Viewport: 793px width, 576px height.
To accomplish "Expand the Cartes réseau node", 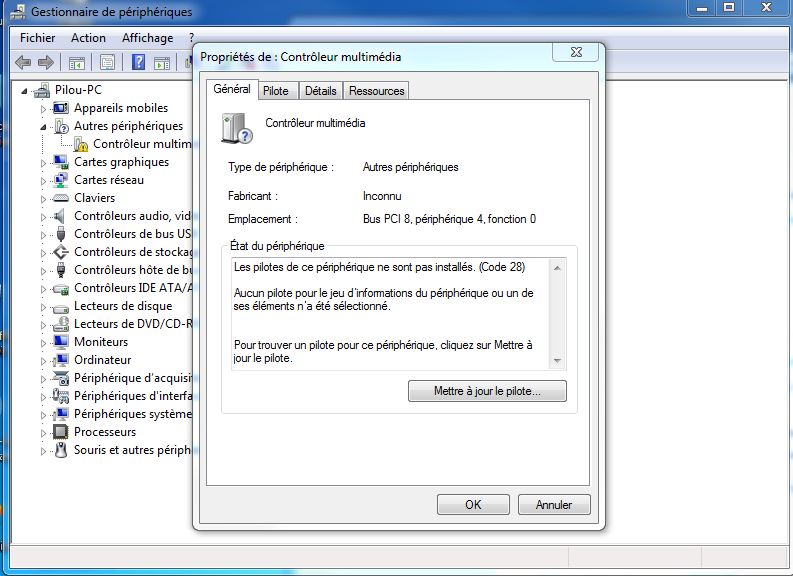I will point(43,181).
